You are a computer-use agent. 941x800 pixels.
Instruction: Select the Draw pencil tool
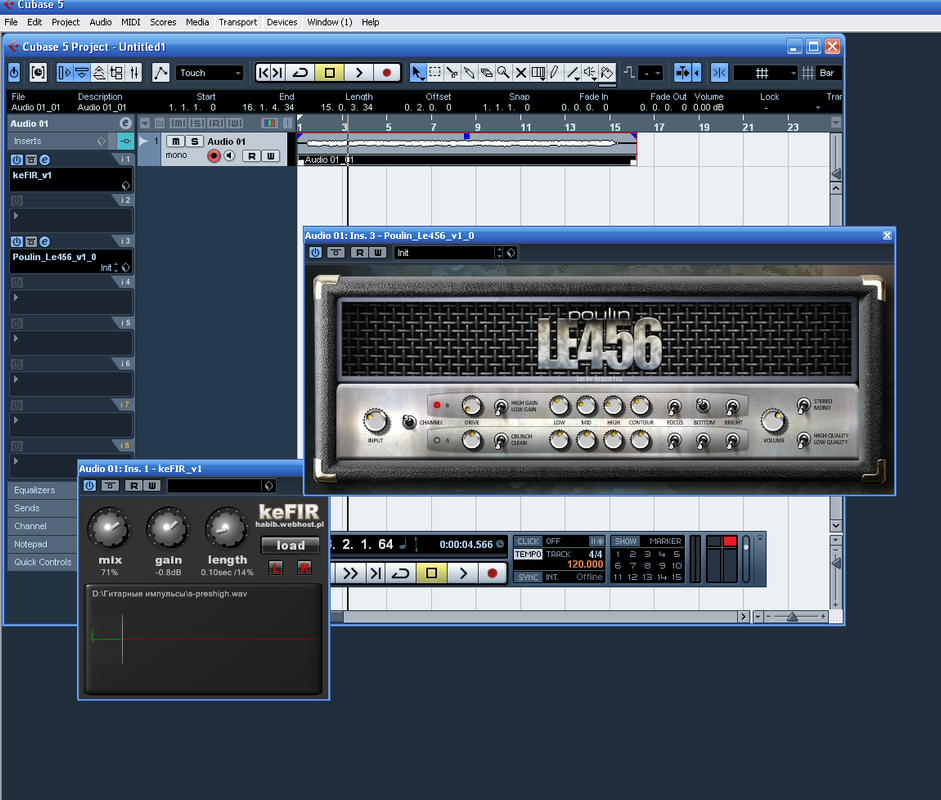click(555, 73)
